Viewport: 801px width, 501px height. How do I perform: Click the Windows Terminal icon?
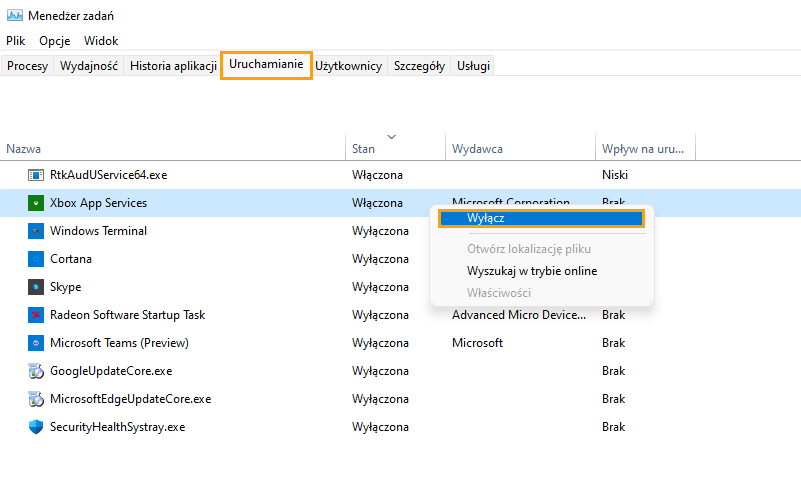click(36, 231)
